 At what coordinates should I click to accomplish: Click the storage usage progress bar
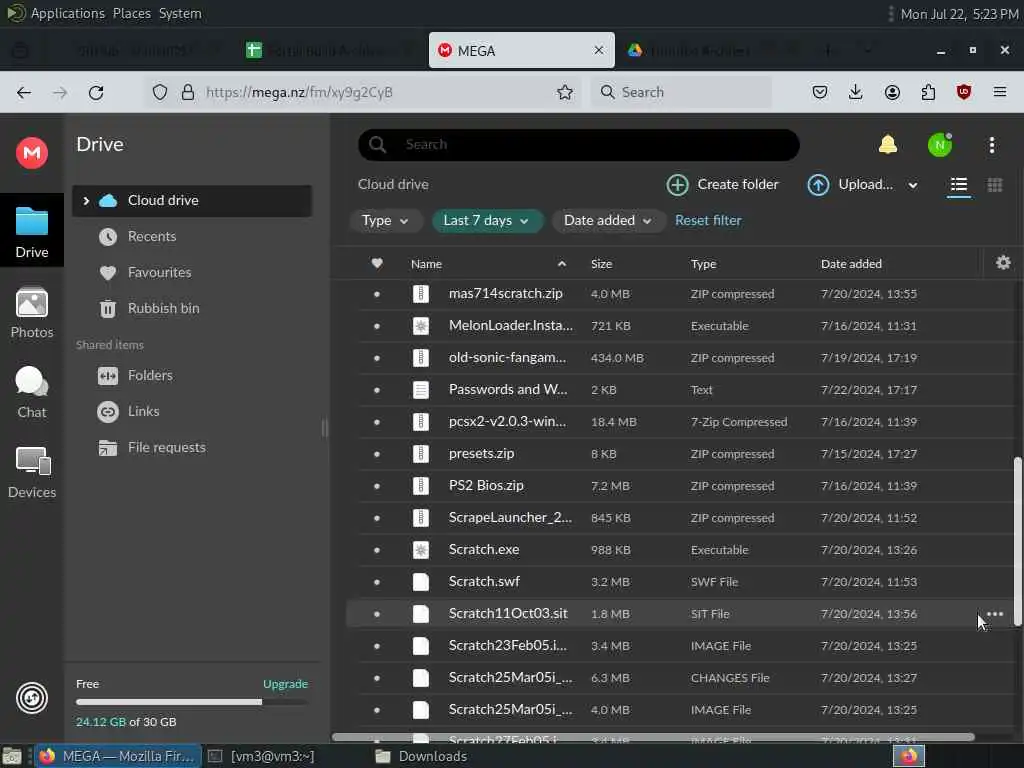191,702
